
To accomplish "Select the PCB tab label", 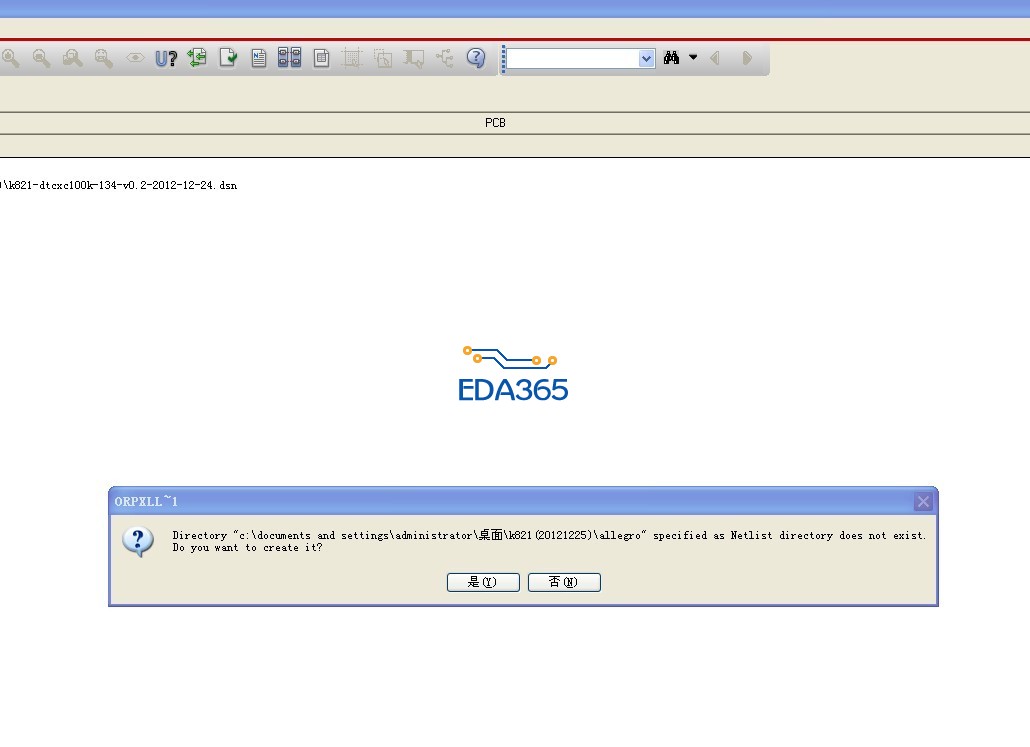I will click(495, 123).
